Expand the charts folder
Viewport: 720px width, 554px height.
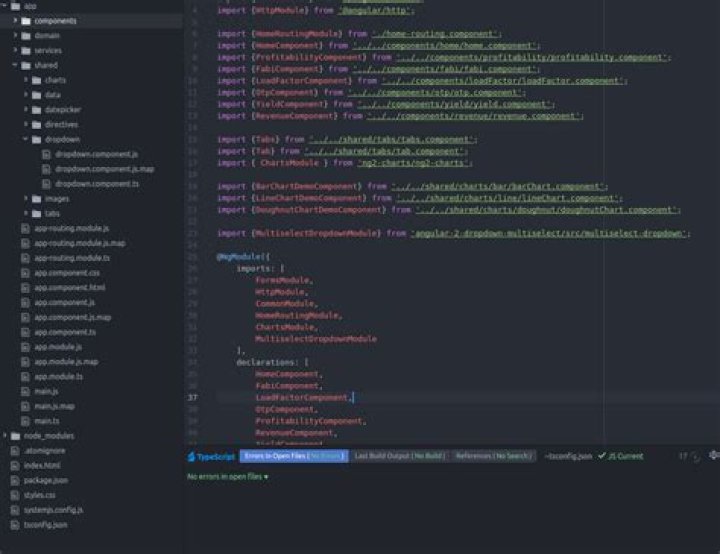(26, 80)
